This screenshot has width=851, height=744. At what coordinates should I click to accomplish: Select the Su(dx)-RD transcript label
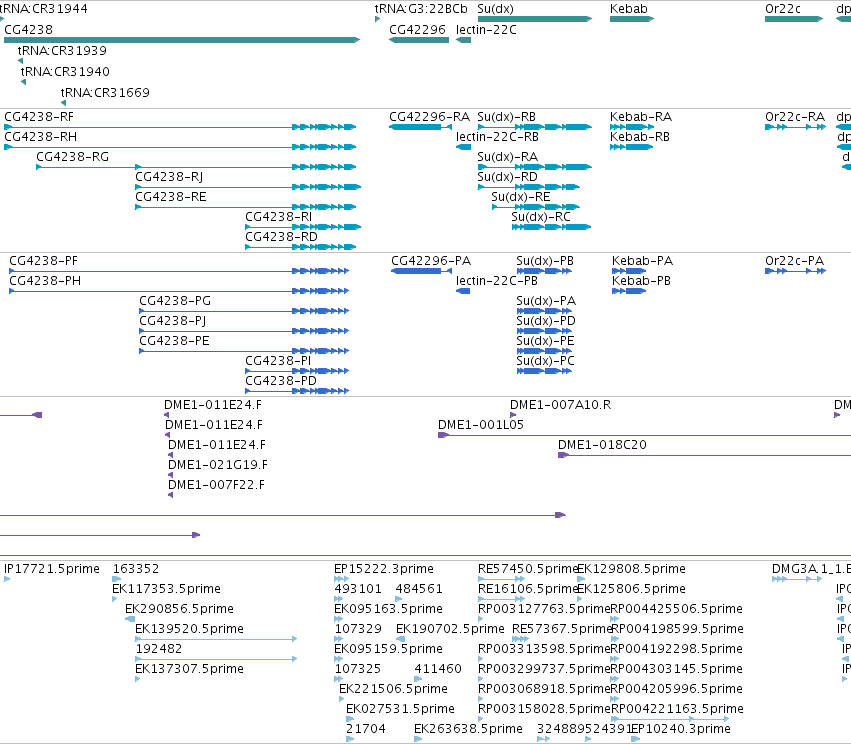[x=507, y=177]
